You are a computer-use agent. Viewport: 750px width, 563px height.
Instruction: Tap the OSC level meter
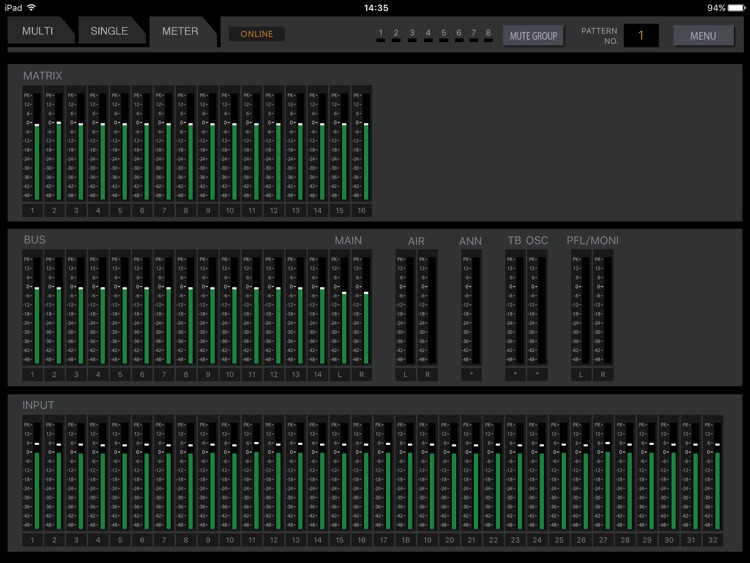coord(537,309)
